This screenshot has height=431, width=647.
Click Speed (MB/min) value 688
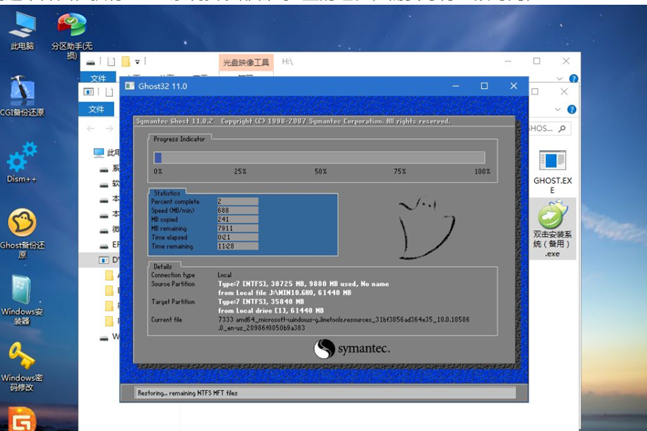click(x=238, y=210)
